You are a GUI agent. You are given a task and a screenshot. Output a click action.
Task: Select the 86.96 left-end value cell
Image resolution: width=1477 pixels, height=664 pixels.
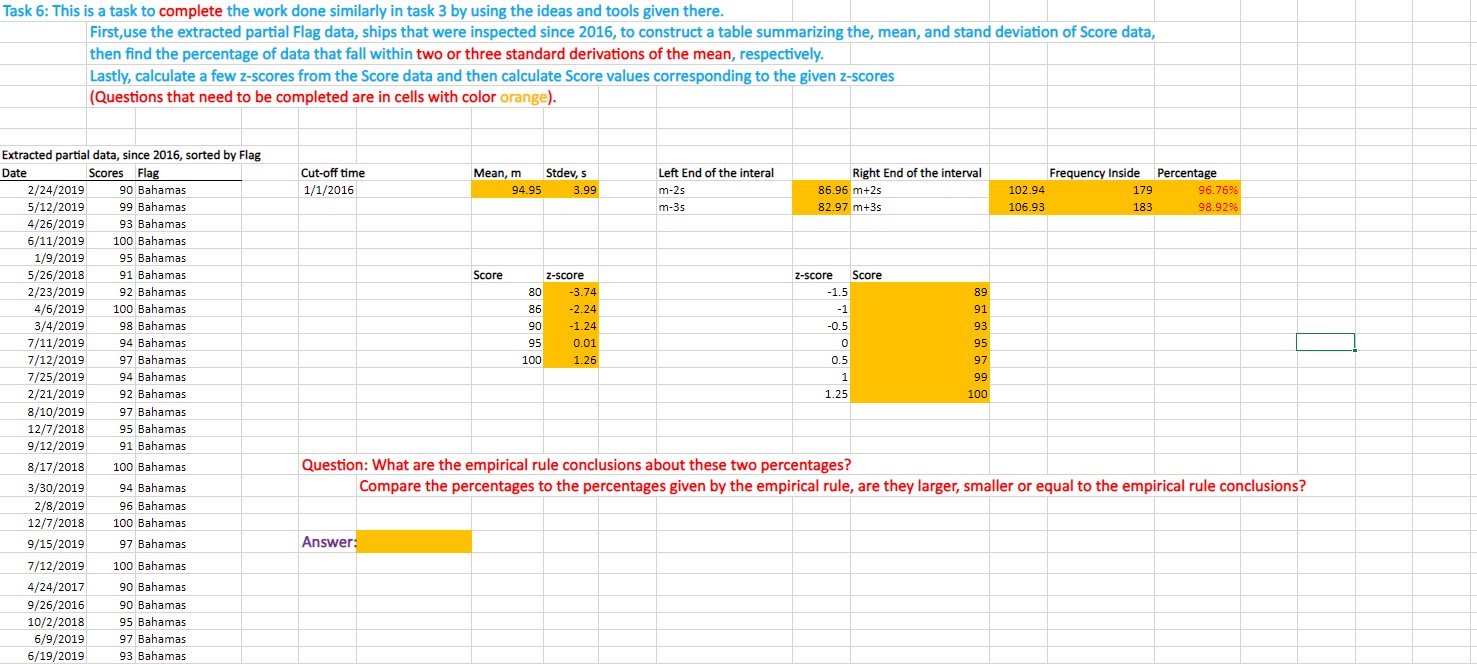coord(820,189)
